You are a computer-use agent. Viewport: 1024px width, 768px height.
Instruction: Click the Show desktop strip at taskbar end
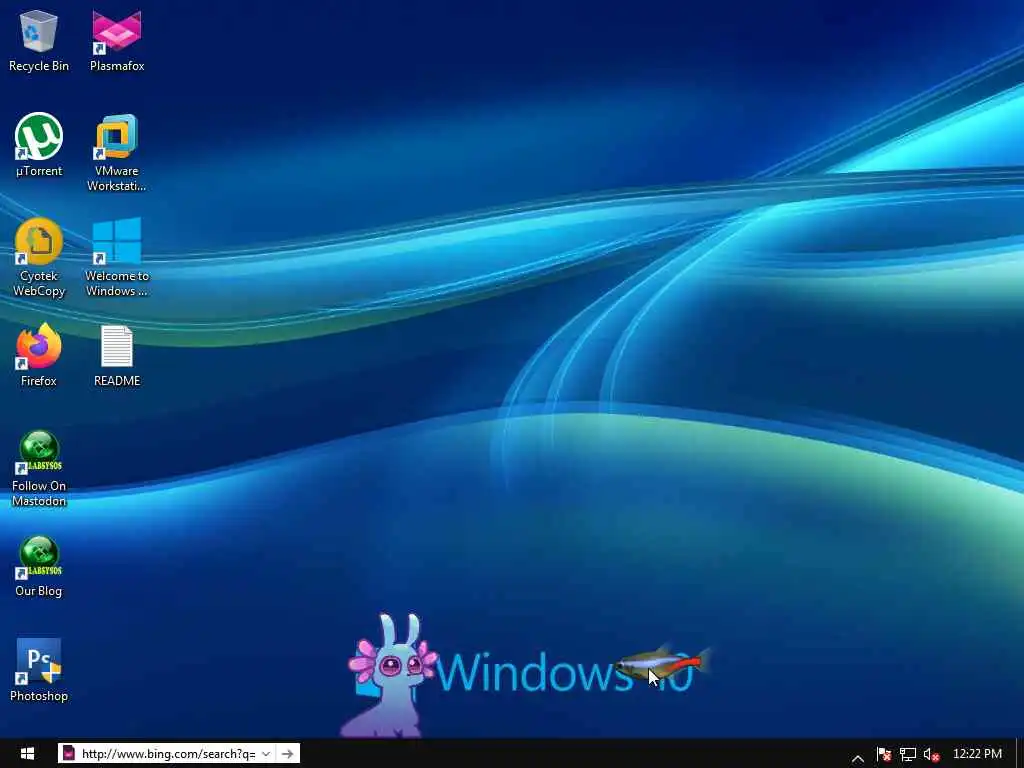tap(1019, 754)
